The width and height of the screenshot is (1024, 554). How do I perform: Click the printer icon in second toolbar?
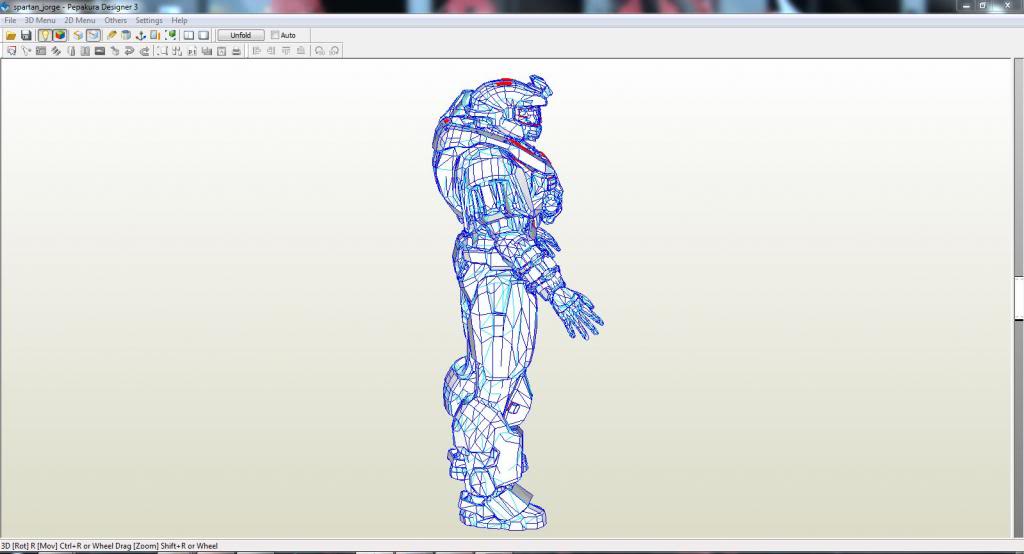pos(236,51)
